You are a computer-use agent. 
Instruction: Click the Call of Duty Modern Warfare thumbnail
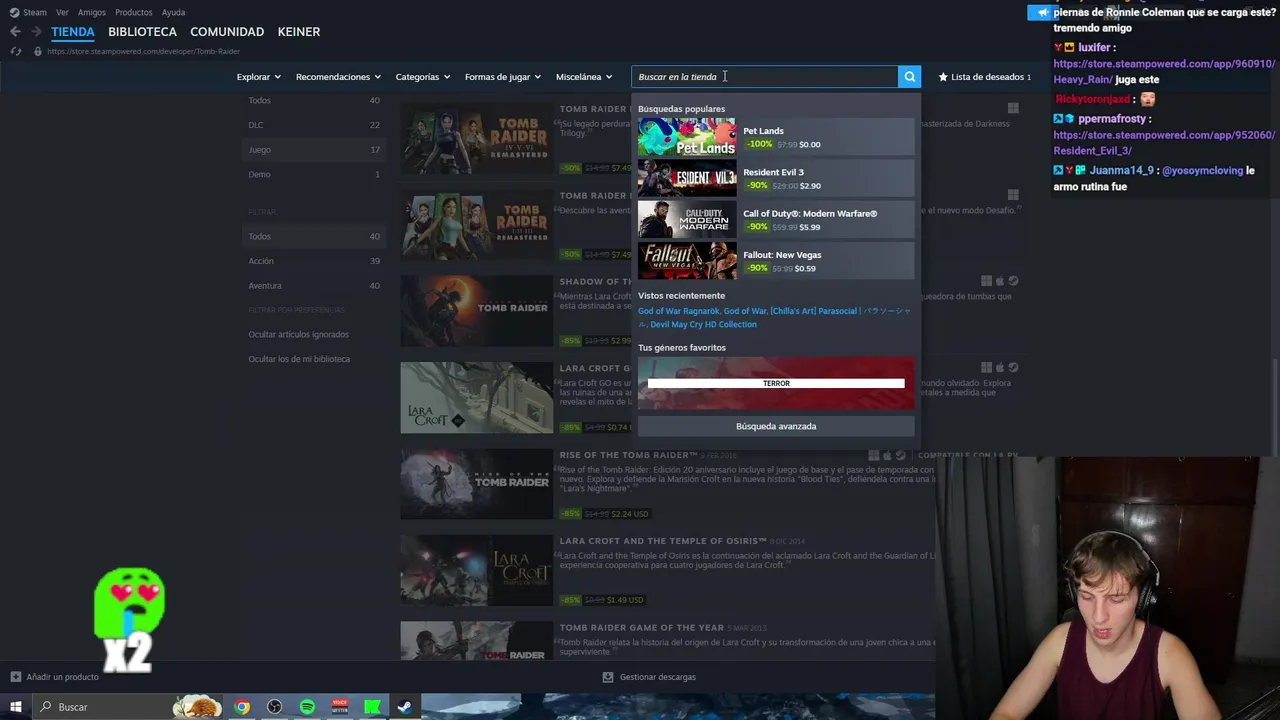pyautogui.click(x=687, y=220)
